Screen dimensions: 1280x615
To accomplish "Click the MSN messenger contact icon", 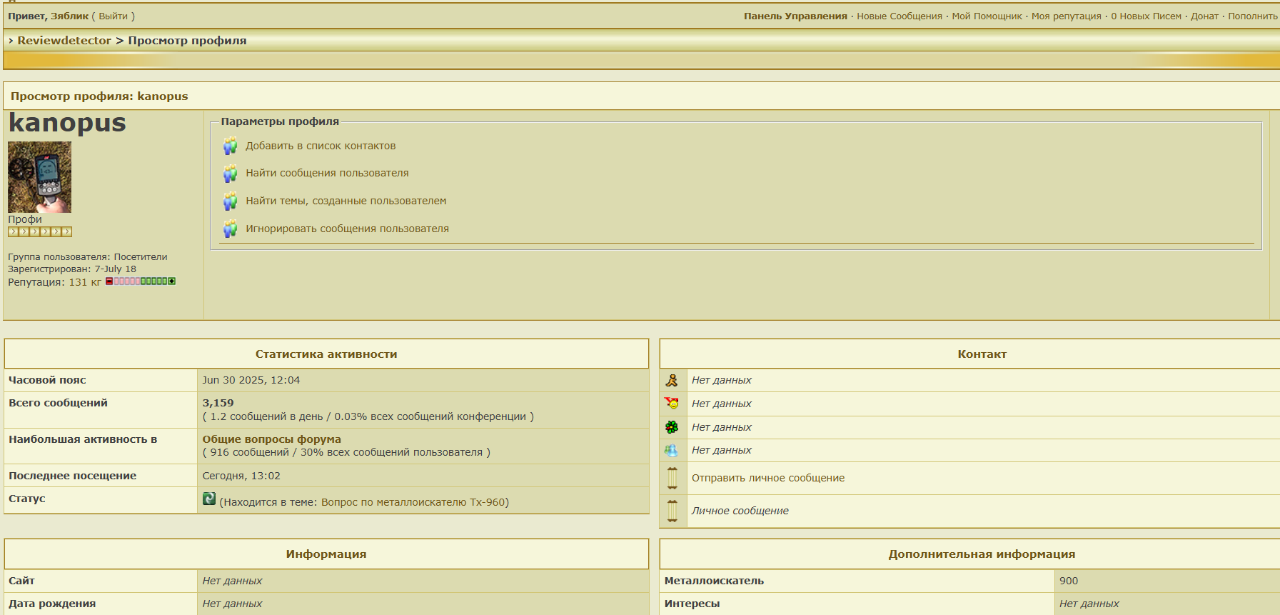I will (672, 450).
